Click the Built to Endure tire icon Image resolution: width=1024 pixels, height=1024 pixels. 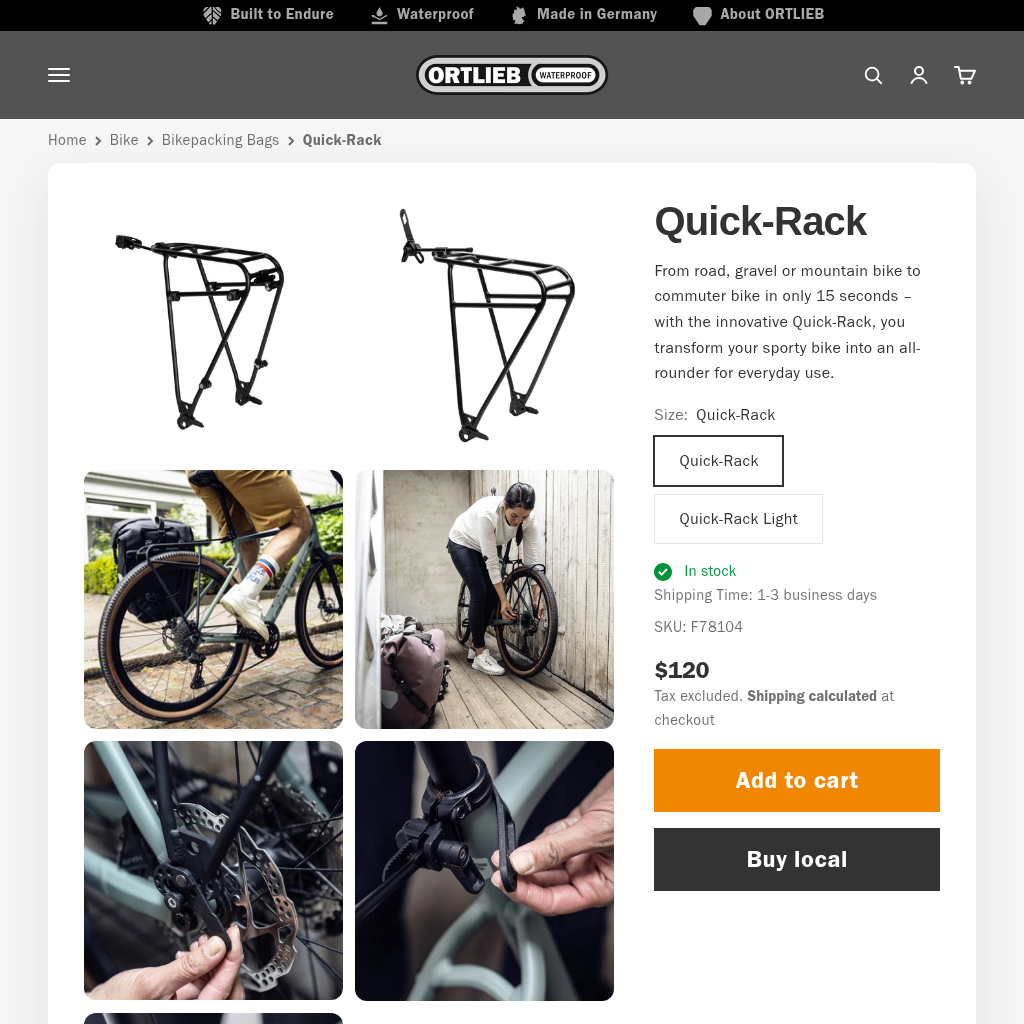[212, 15]
